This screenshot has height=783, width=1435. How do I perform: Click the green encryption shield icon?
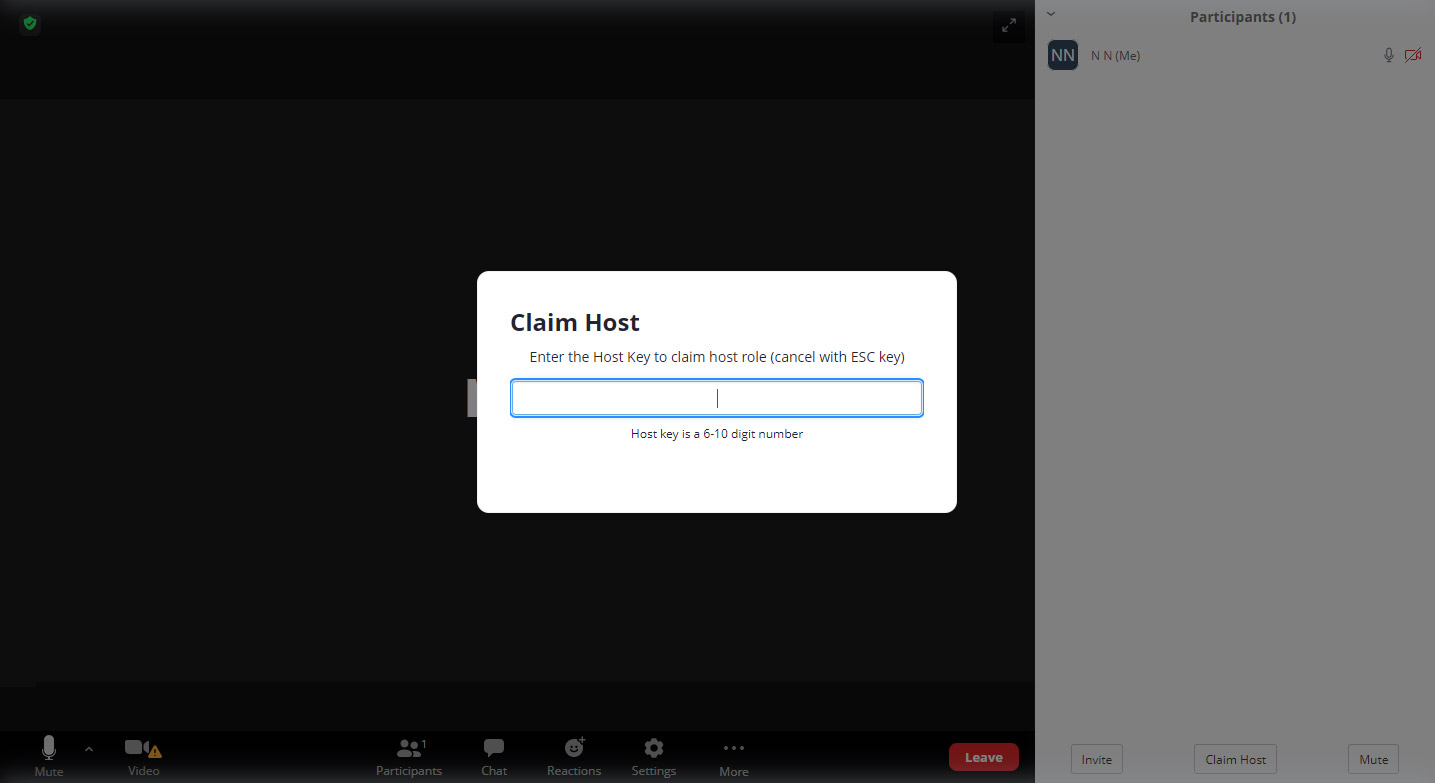(30, 23)
